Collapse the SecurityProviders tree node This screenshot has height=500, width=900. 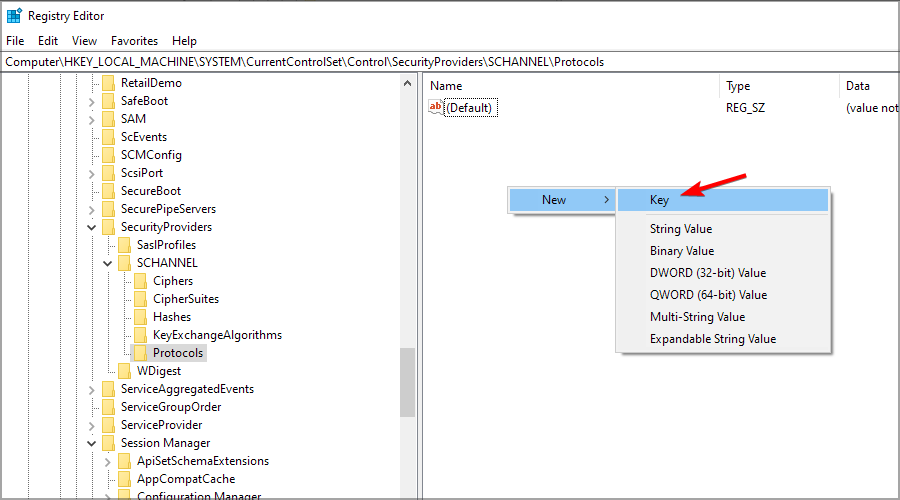92,228
